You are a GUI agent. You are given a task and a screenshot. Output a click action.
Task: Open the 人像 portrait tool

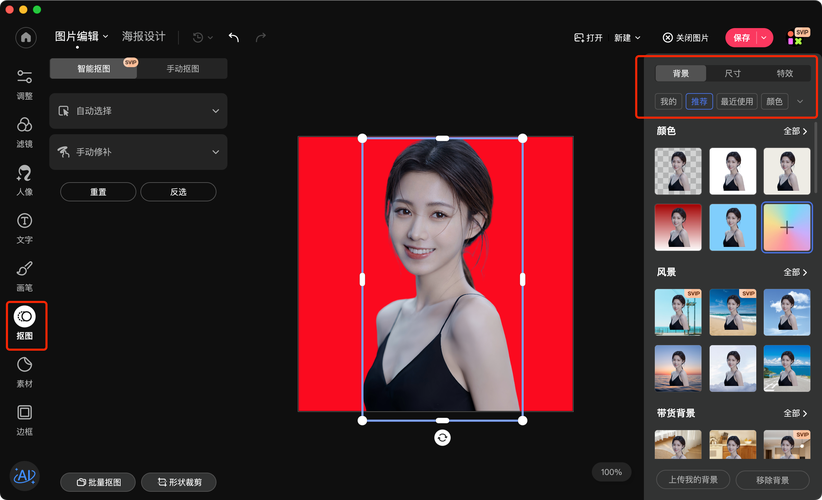25,179
